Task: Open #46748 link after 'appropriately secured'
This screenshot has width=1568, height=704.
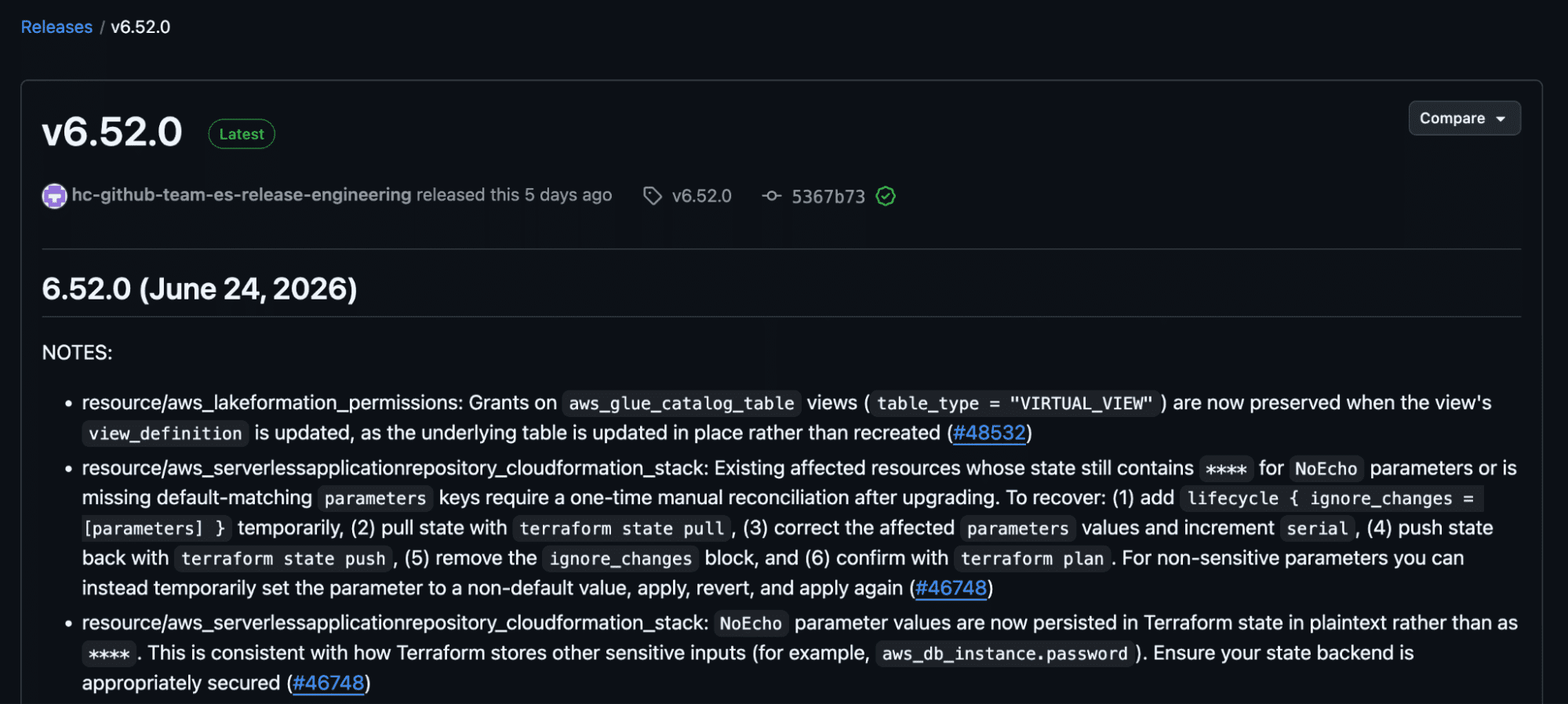Action: click(x=329, y=683)
